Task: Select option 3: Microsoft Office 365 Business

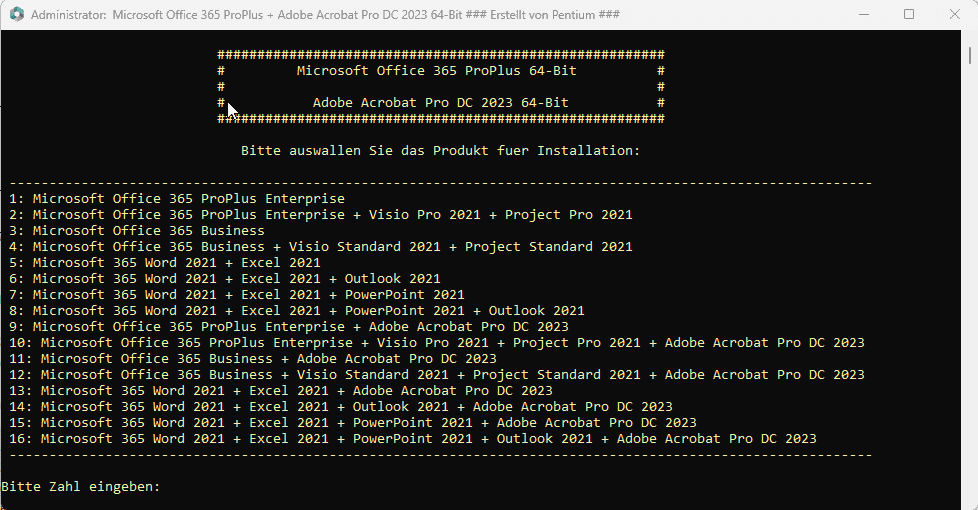Action: tap(137, 231)
